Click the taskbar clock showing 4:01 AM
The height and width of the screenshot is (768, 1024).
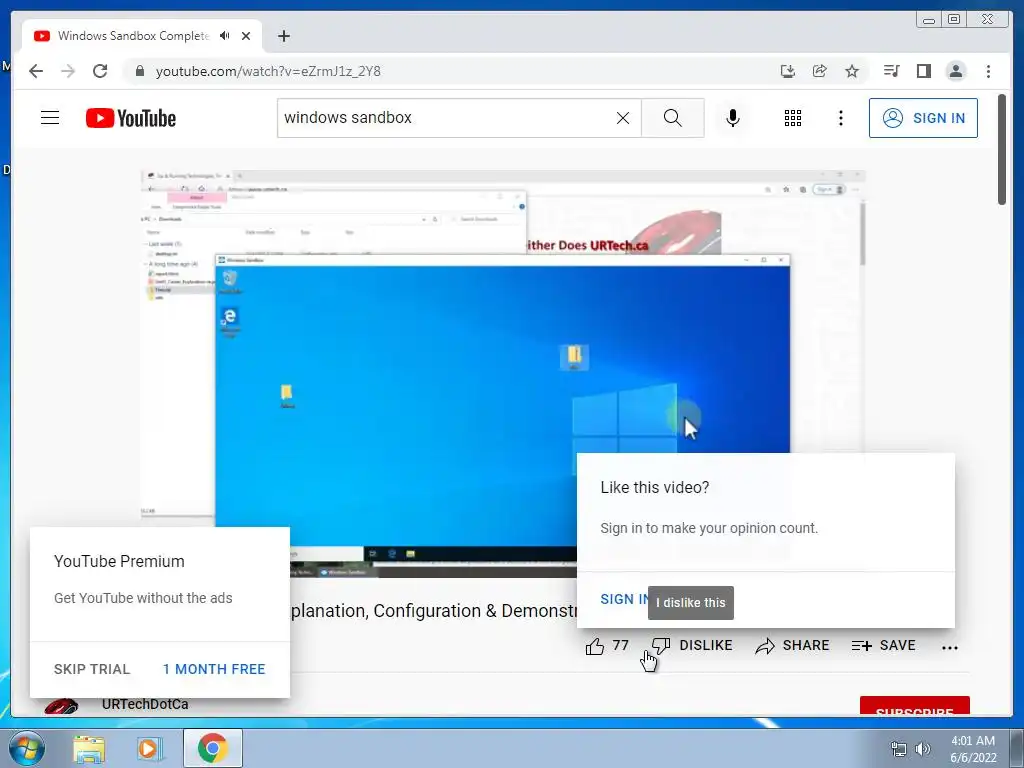(973, 749)
